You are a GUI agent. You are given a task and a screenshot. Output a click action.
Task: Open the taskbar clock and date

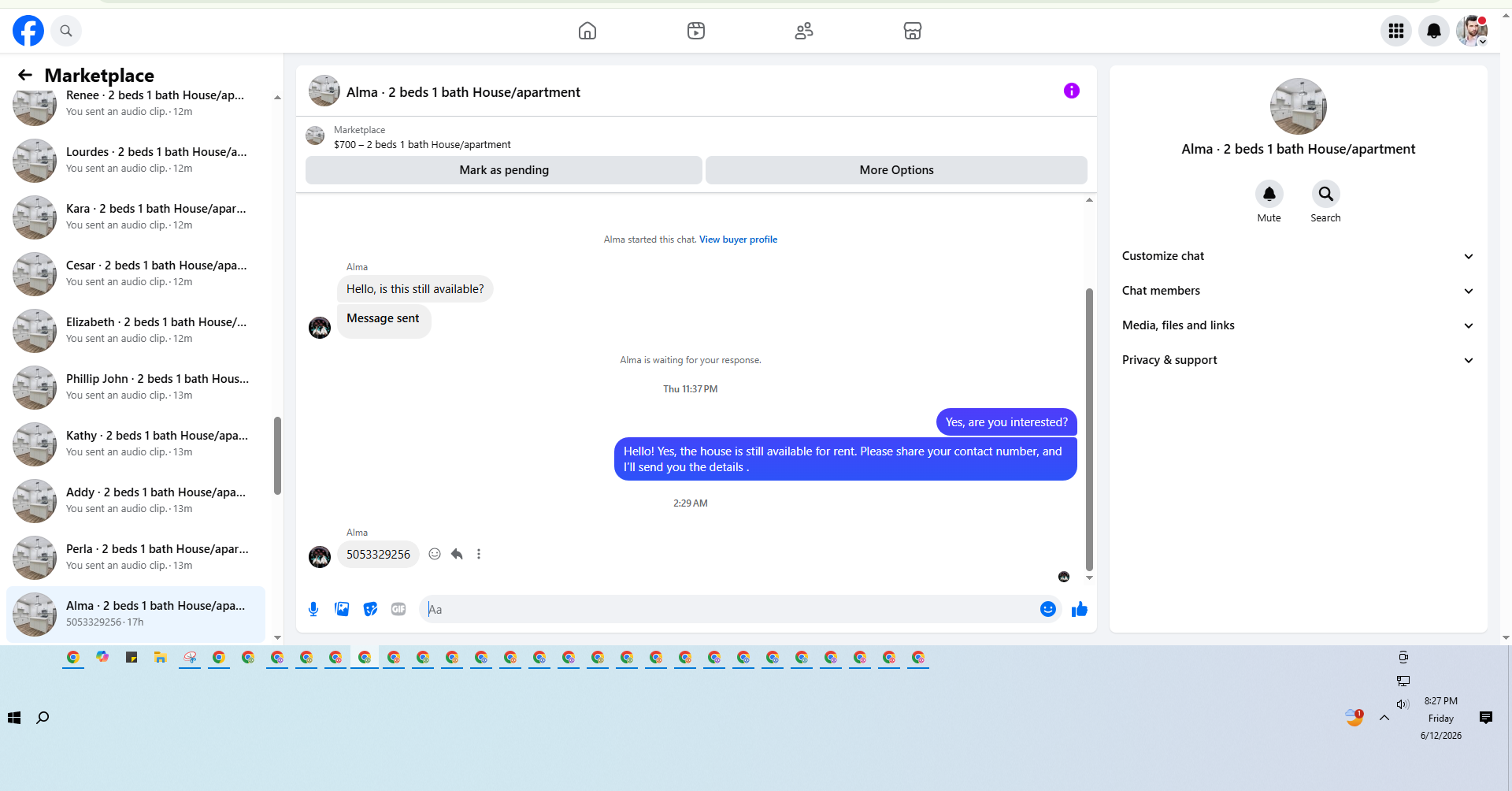(1441, 718)
